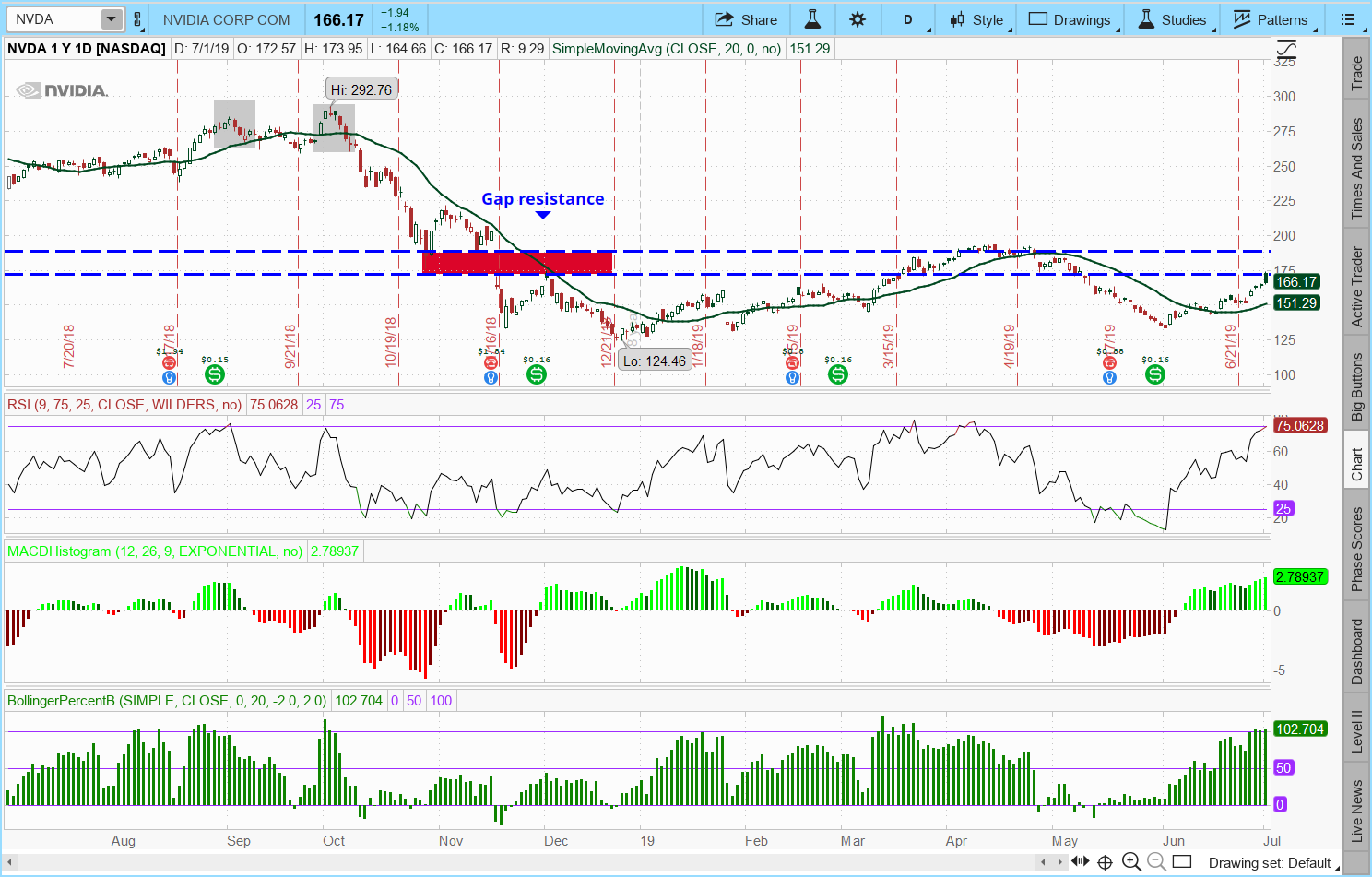Viewport: 1372px width, 877px height.
Task: Click the August 2018 earnings bulb icon
Action: click(169, 377)
